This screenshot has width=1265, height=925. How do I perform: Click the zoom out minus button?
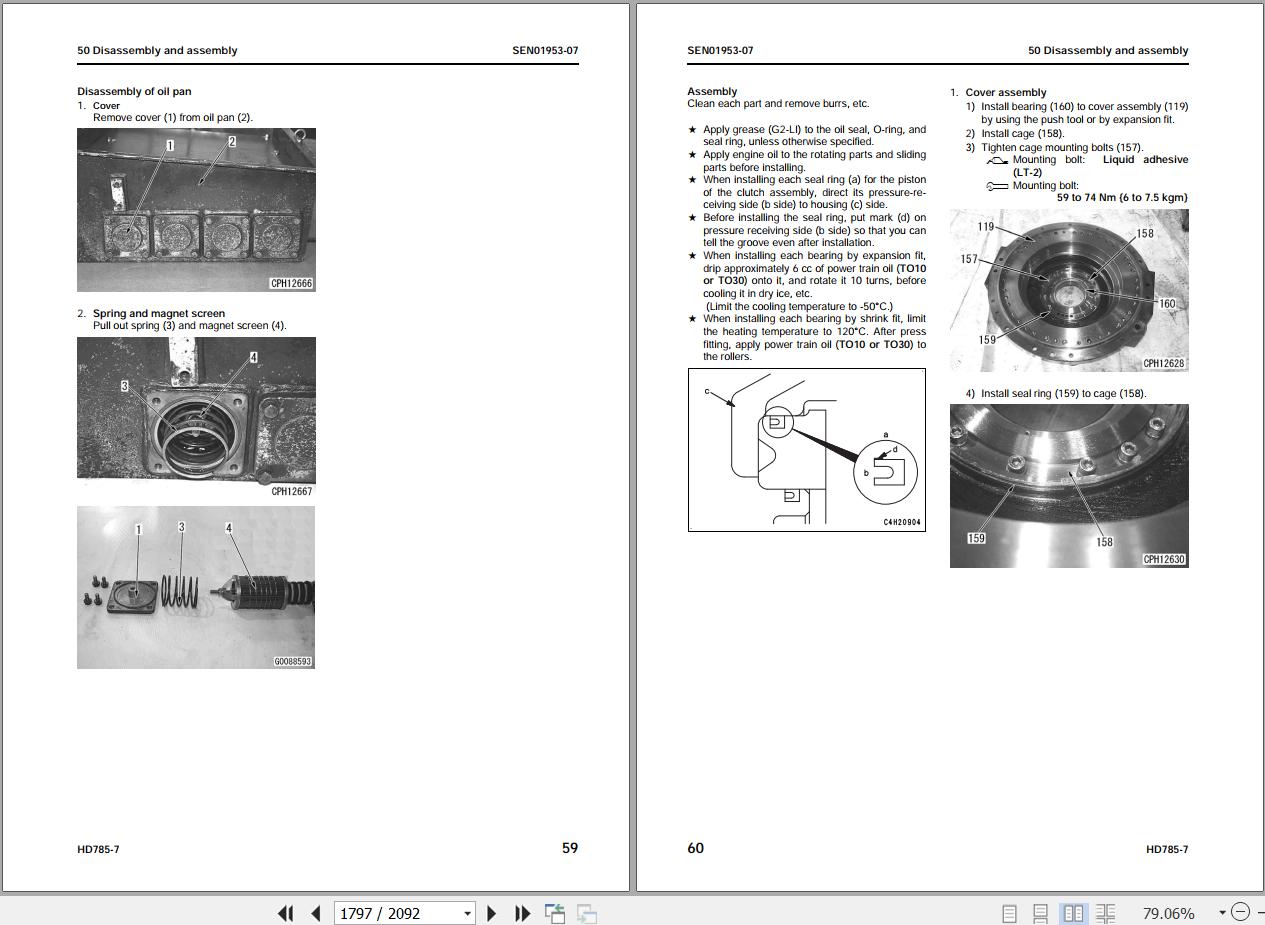coord(1240,912)
